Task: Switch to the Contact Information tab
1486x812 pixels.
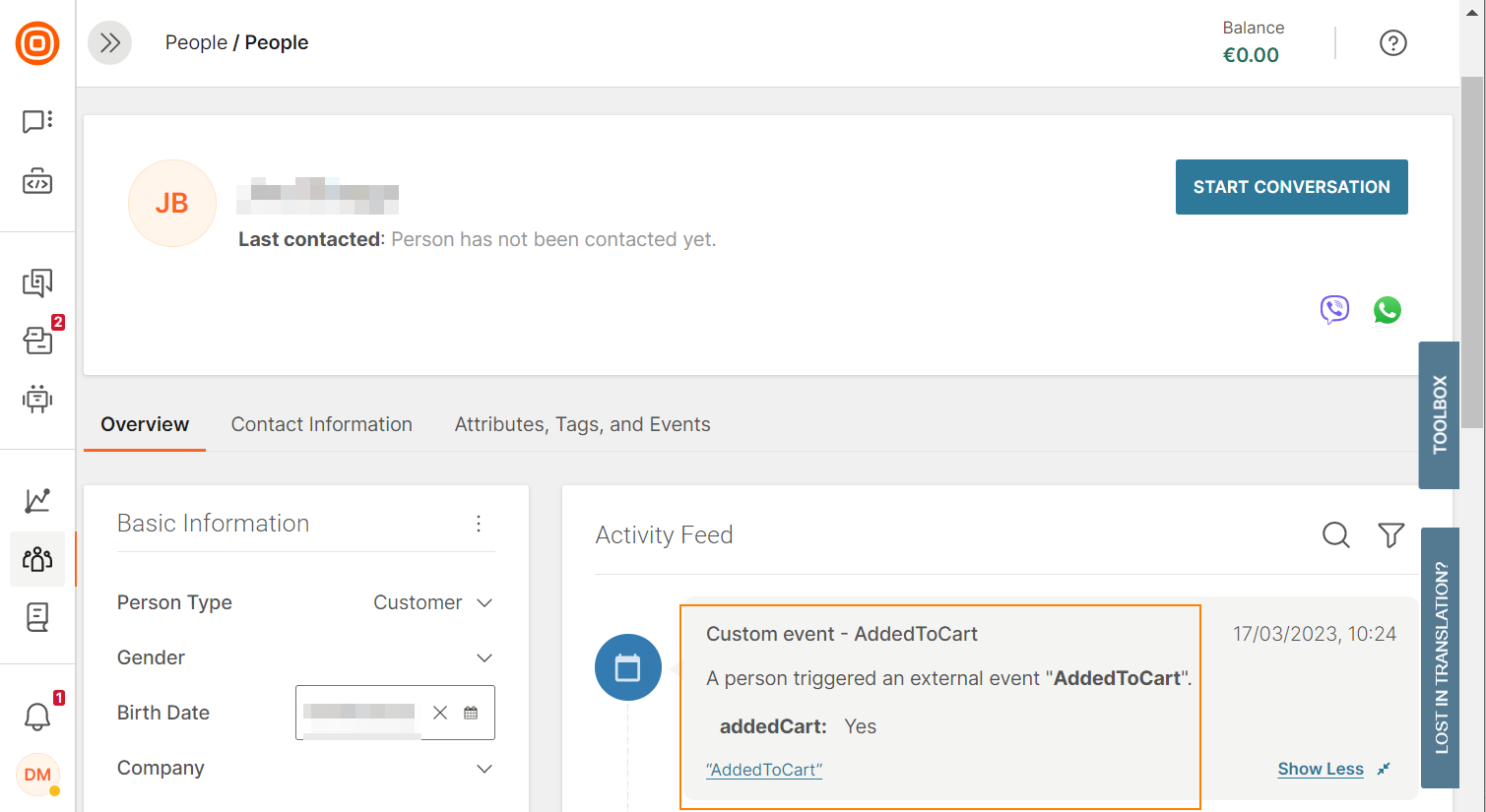Action: tap(321, 424)
